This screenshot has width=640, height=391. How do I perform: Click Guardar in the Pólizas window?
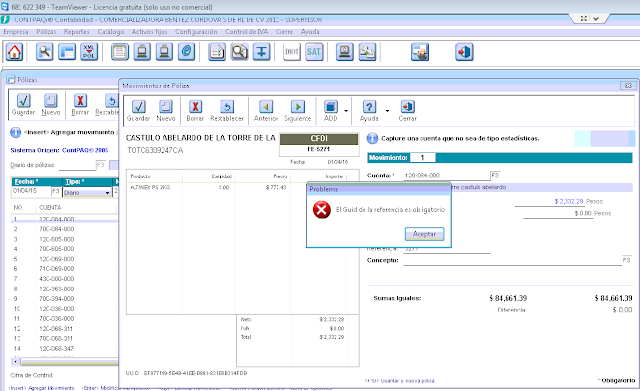point(23,104)
